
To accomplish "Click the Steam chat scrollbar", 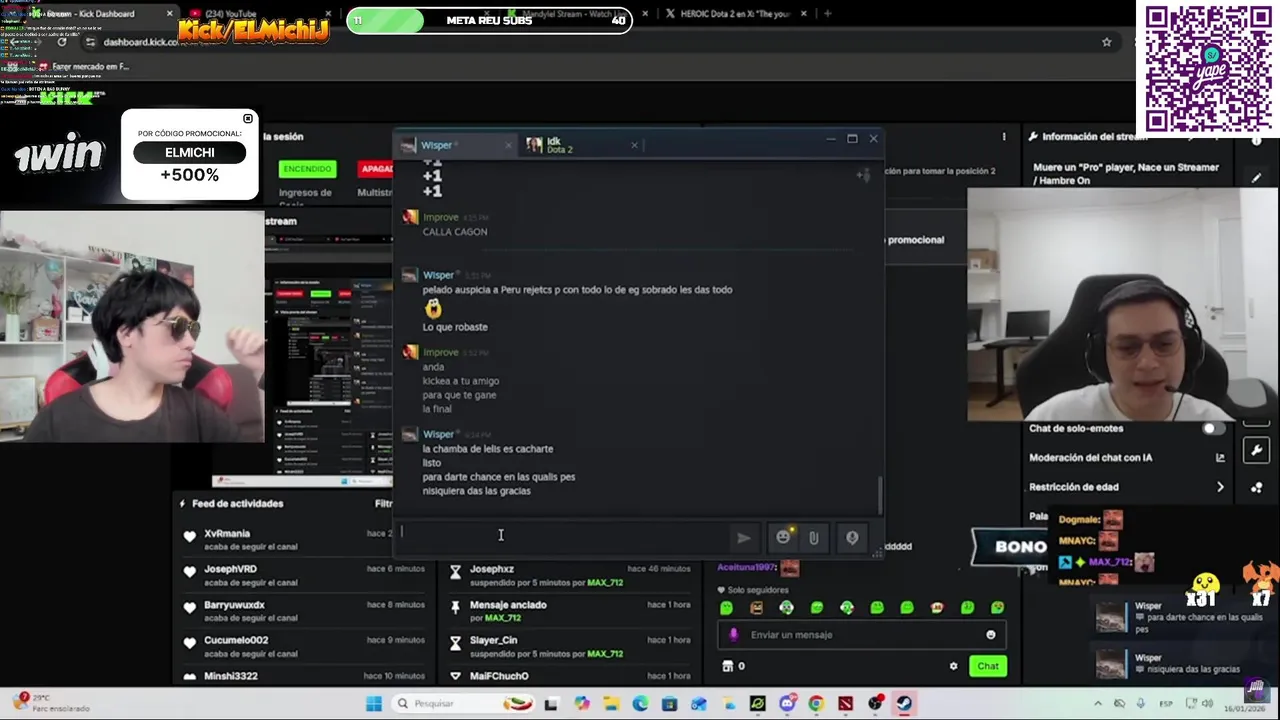I will point(880,495).
